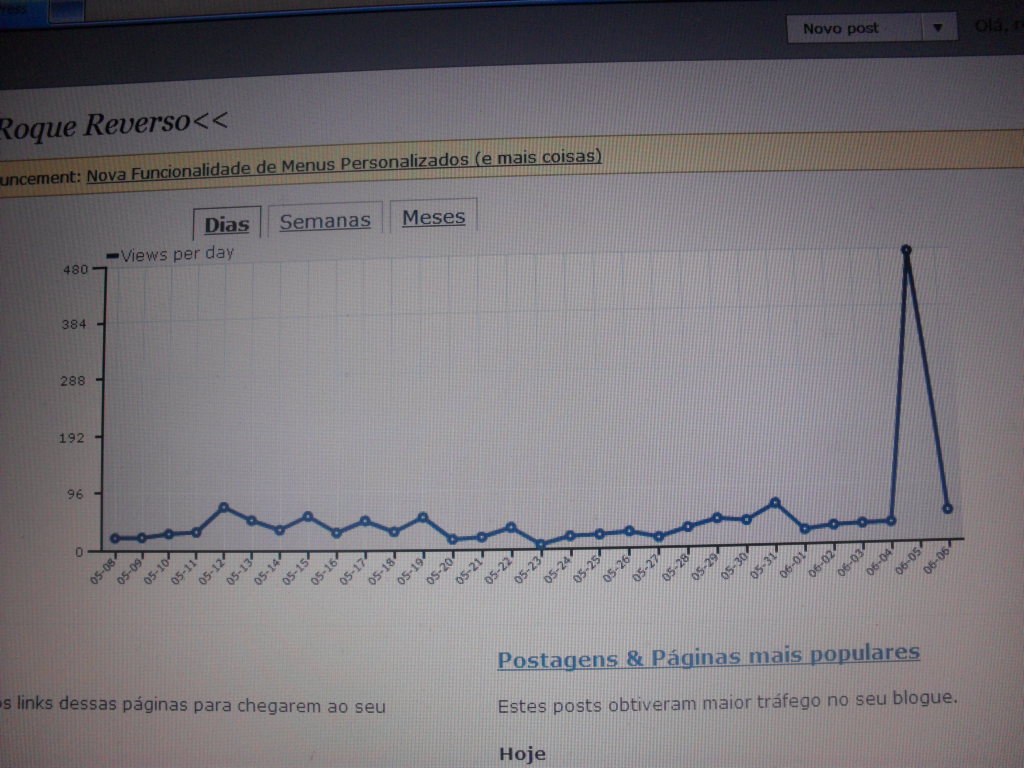Click the 05-12 data point on the chart
The image size is (1024, 768).
(x=224, y=507)
